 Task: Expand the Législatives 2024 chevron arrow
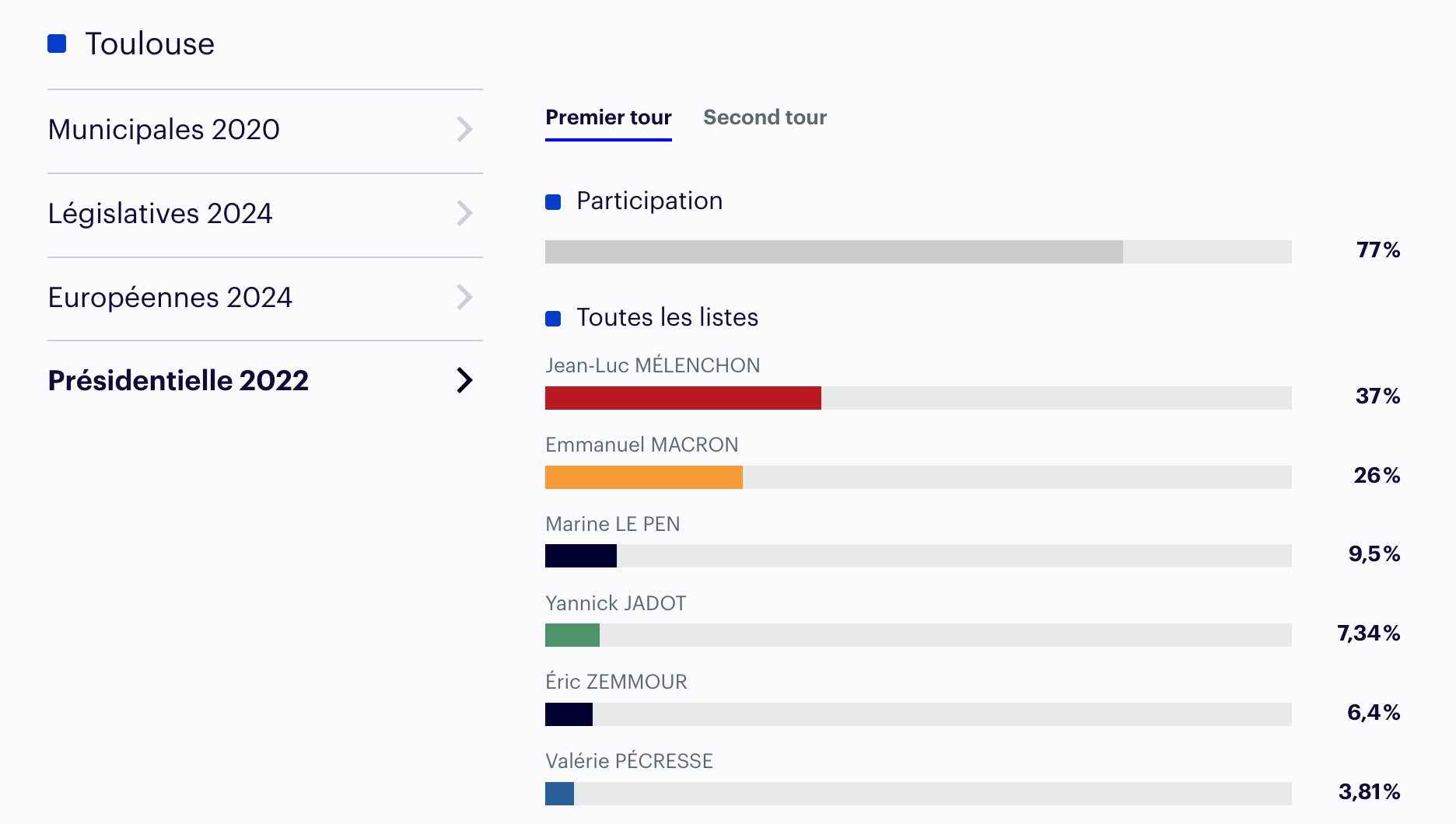464,213
